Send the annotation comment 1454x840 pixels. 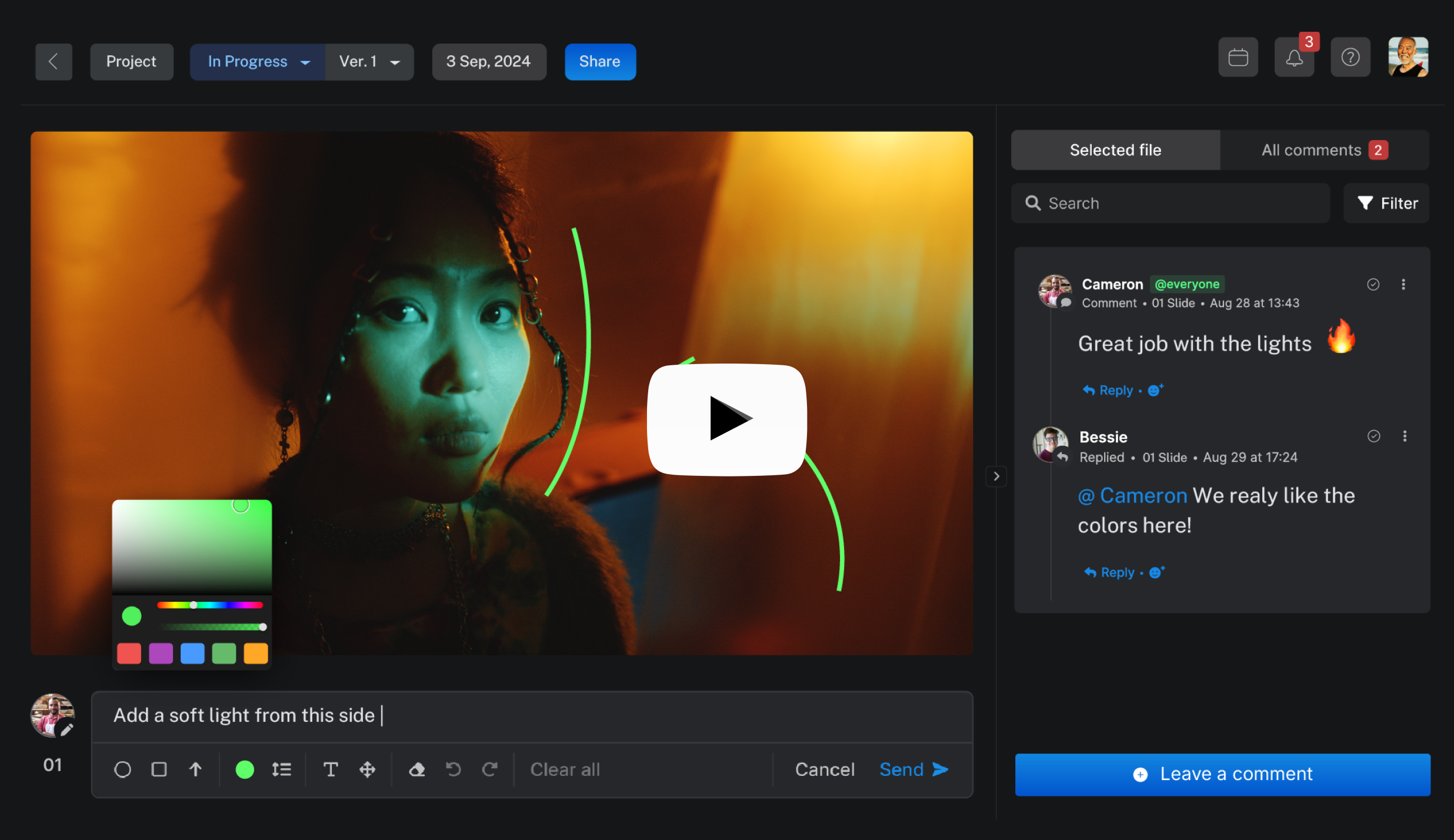tap(913, 769)
